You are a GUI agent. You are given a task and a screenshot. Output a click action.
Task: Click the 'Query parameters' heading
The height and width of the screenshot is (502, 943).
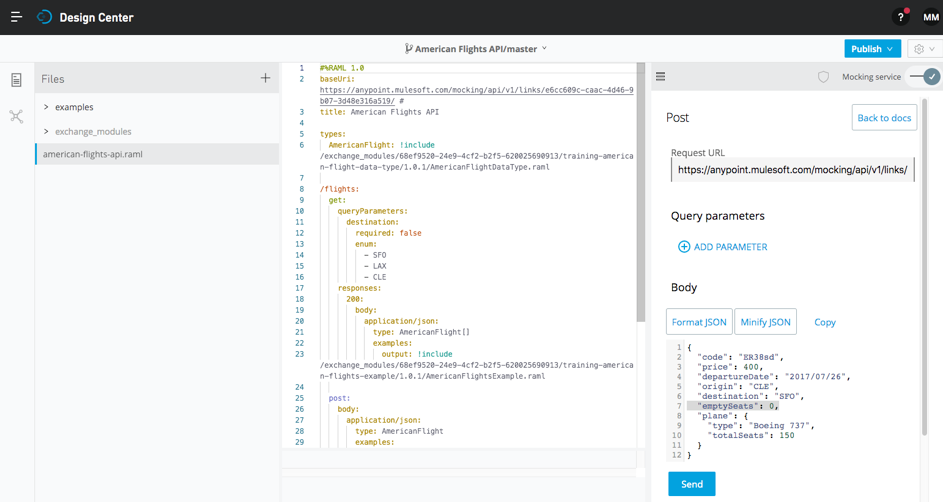click(717, 216)
